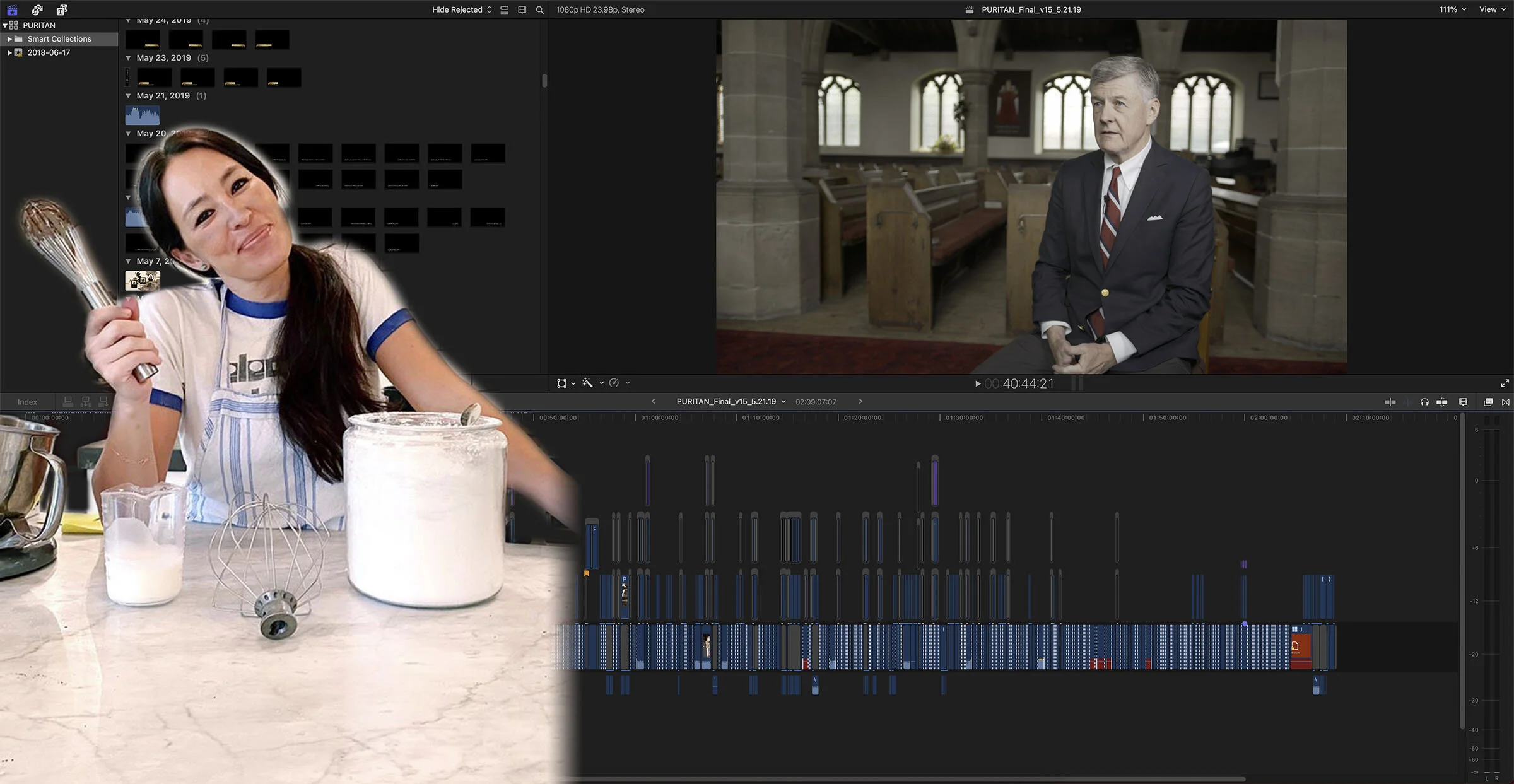Open the magic wand enhancements menu
Viewport: 1514px width, 784px height.
[x=588, y=383]
